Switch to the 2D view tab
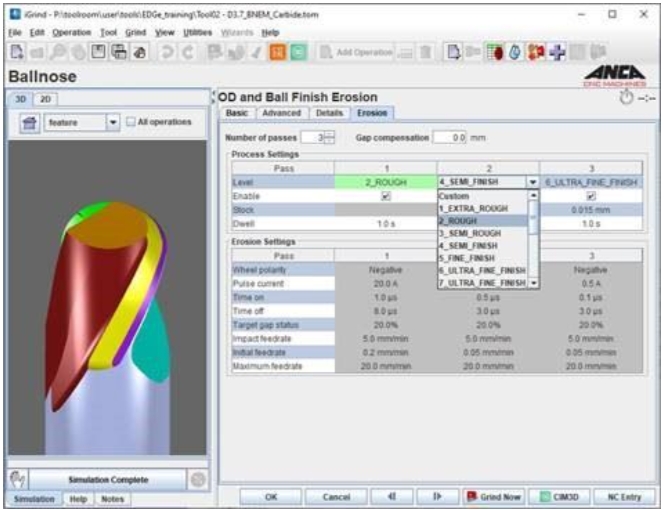 coord(45,99)
